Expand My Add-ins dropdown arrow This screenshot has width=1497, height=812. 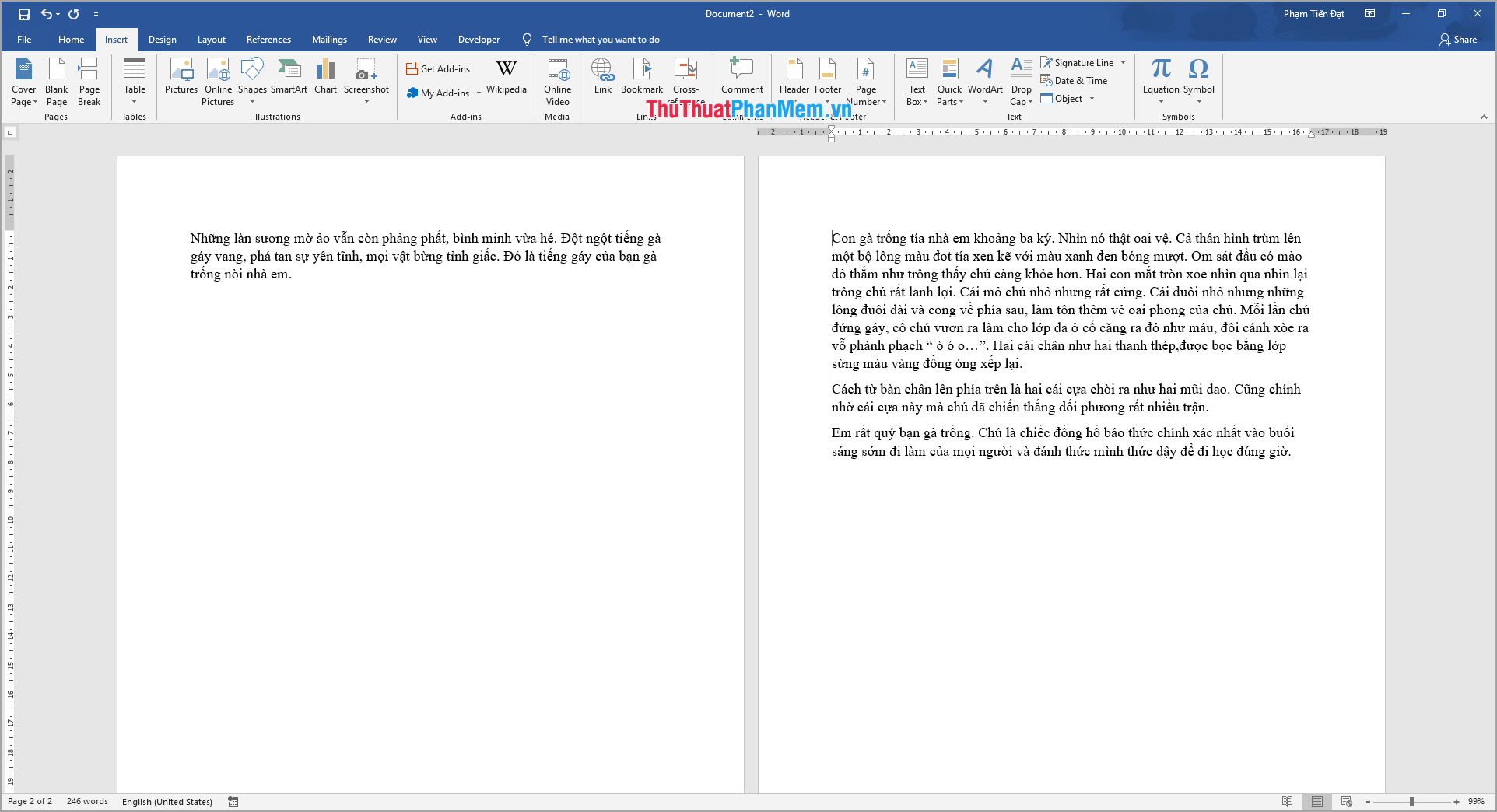(479, 93)
